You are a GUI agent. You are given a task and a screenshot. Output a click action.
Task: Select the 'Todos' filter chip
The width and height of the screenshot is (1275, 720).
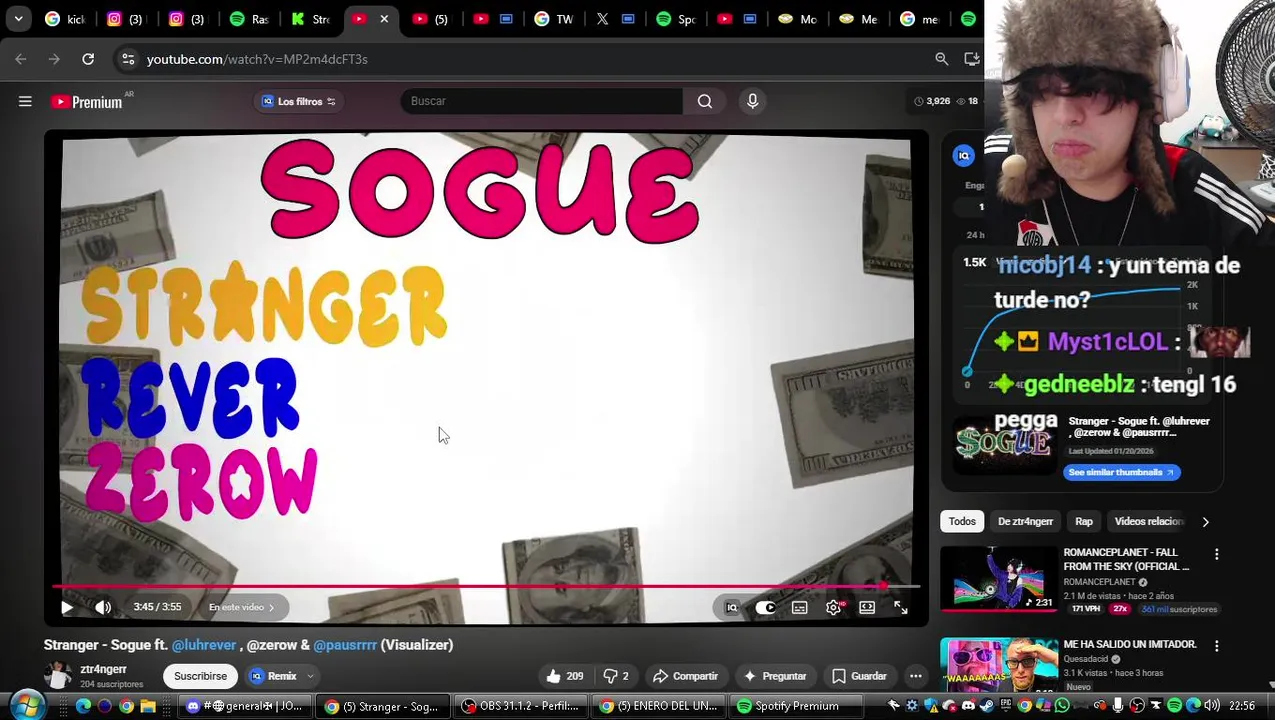(962, 521)
